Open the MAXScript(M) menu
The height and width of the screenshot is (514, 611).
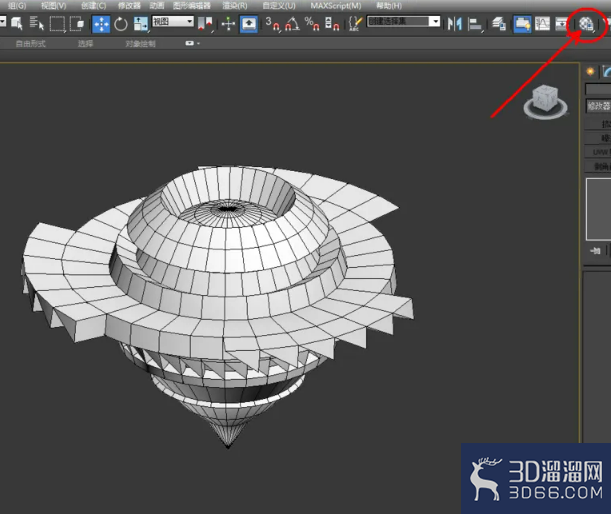(336, 6)
